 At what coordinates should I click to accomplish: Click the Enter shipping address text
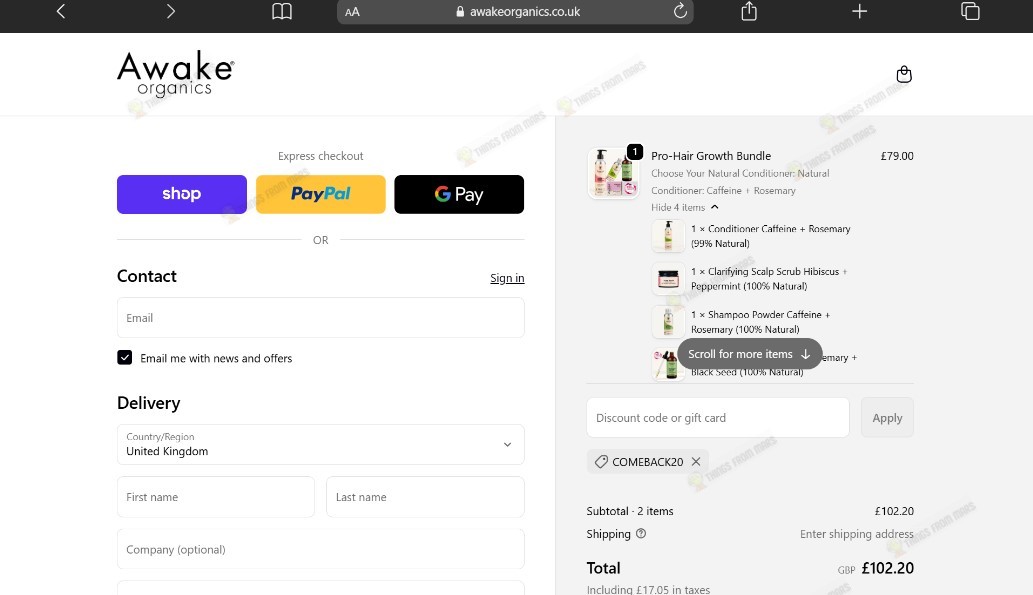[x=856, y=534]
